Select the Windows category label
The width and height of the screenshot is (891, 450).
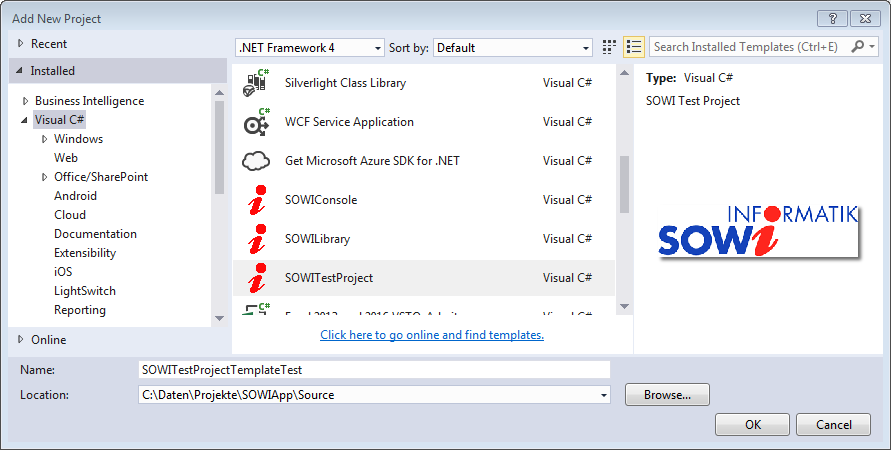tap(78, 139)
